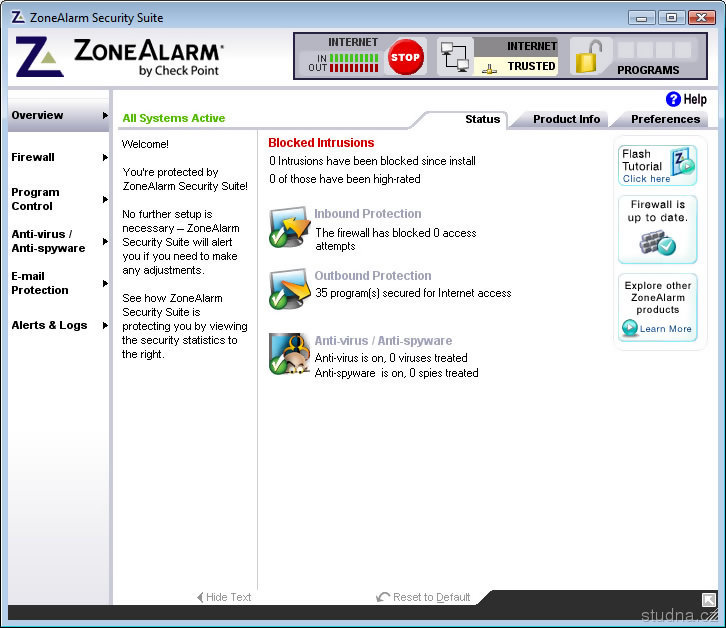Click the Flash Tutorial Z icon
The image size is (726, 628).
tap(683, 161)
